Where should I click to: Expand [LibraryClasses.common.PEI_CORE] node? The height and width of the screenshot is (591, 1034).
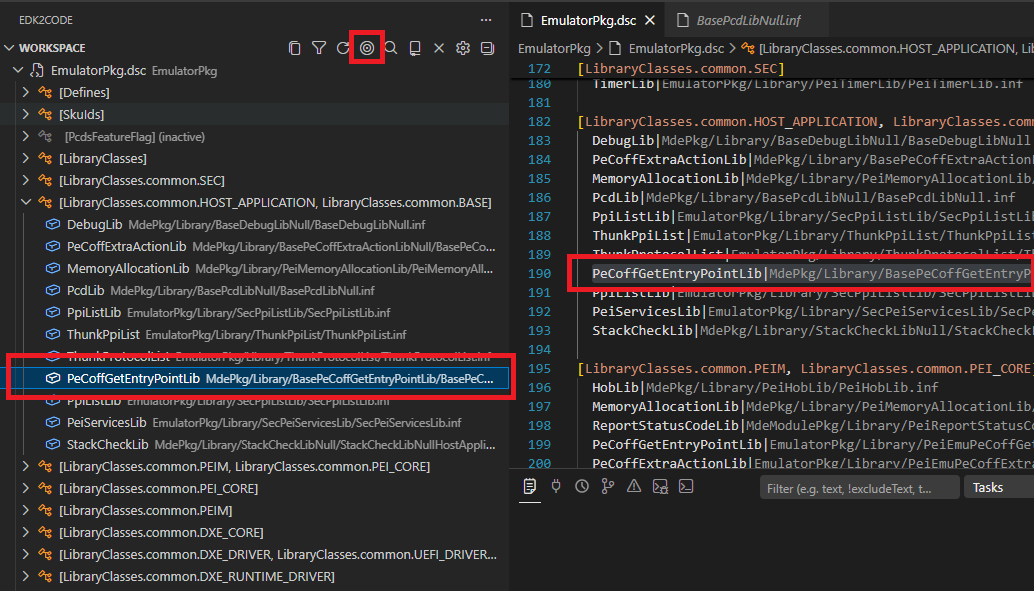(26, 488)
